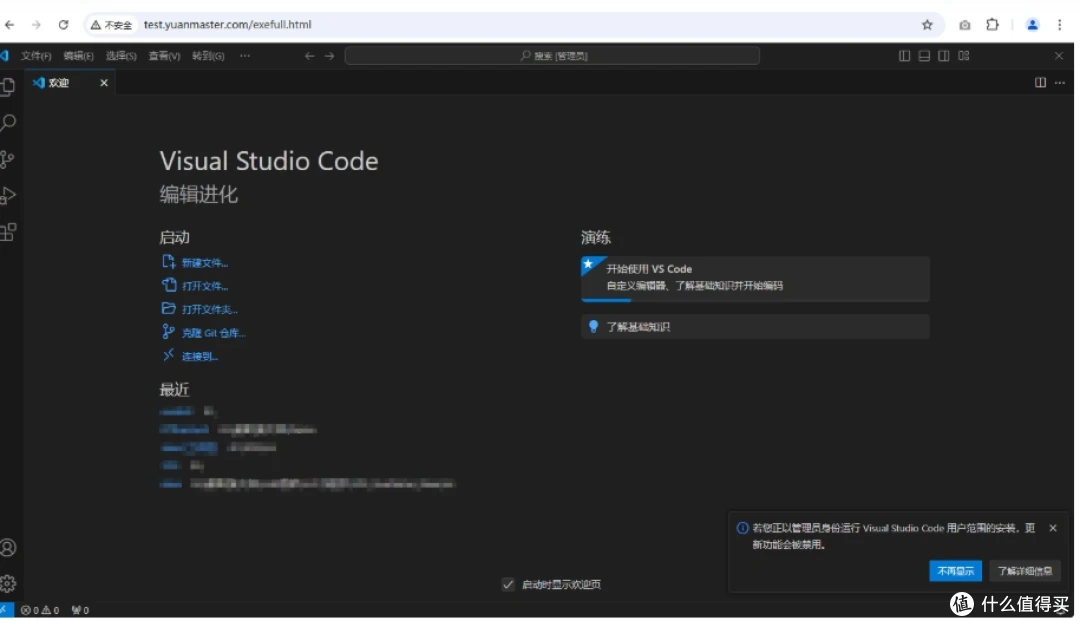This screenshot has height=627, width=1080.
Task: Open the Source Control view
Action: pyautogui.click(x=8, y=160)
